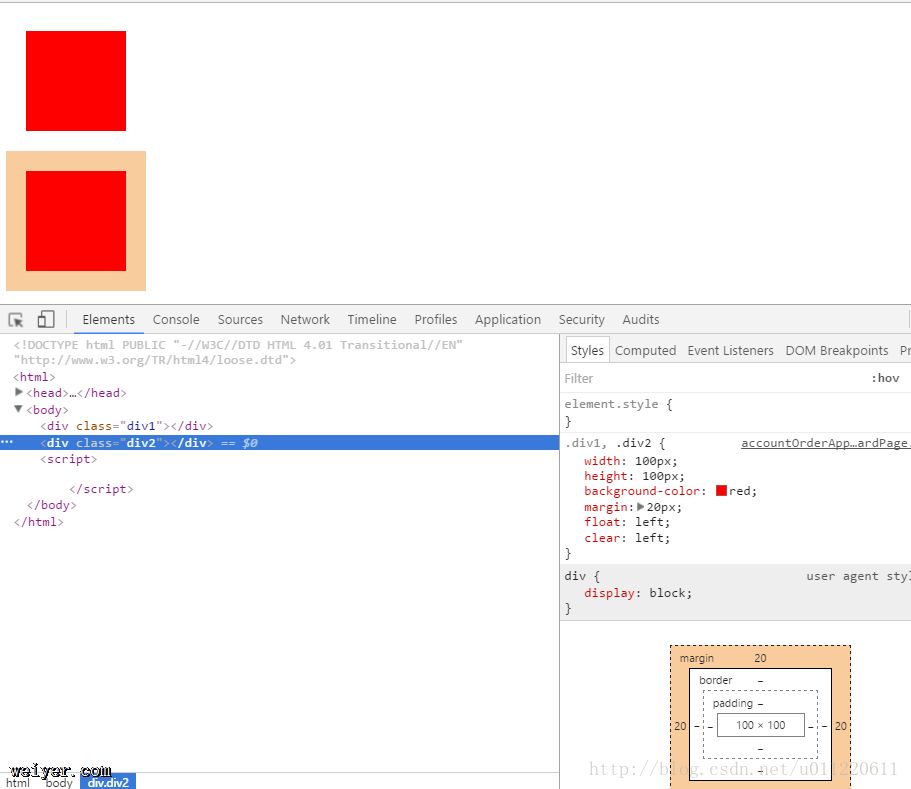Expand the head element node
The width and height of the screenshot is (911, 789).
click(x=19, y=392)
